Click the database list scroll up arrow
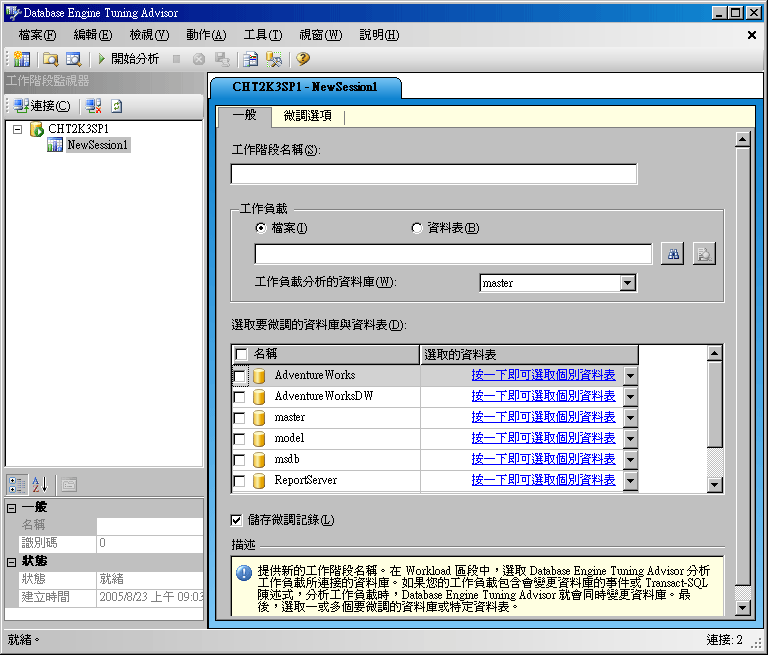Screen dimensions: 768x655 pyautogui.click(x=715, y=353)
